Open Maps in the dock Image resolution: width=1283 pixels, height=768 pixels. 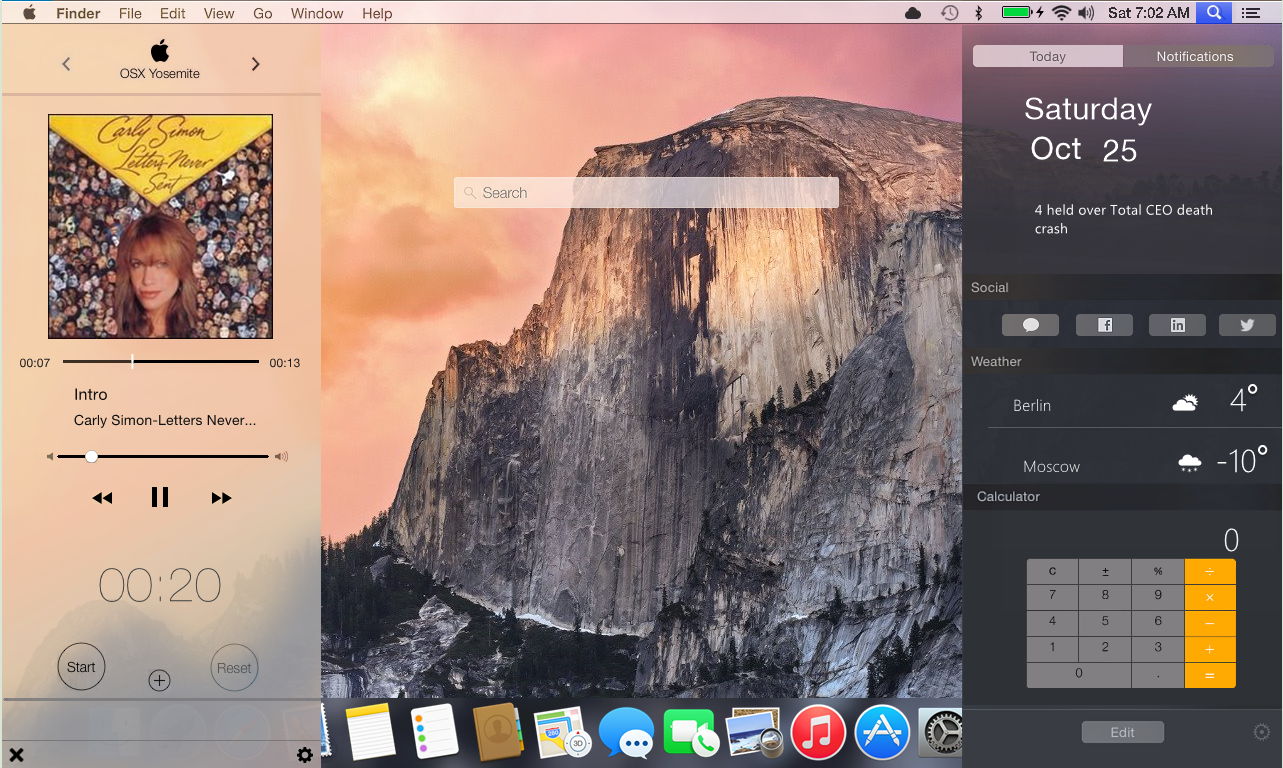563,732
